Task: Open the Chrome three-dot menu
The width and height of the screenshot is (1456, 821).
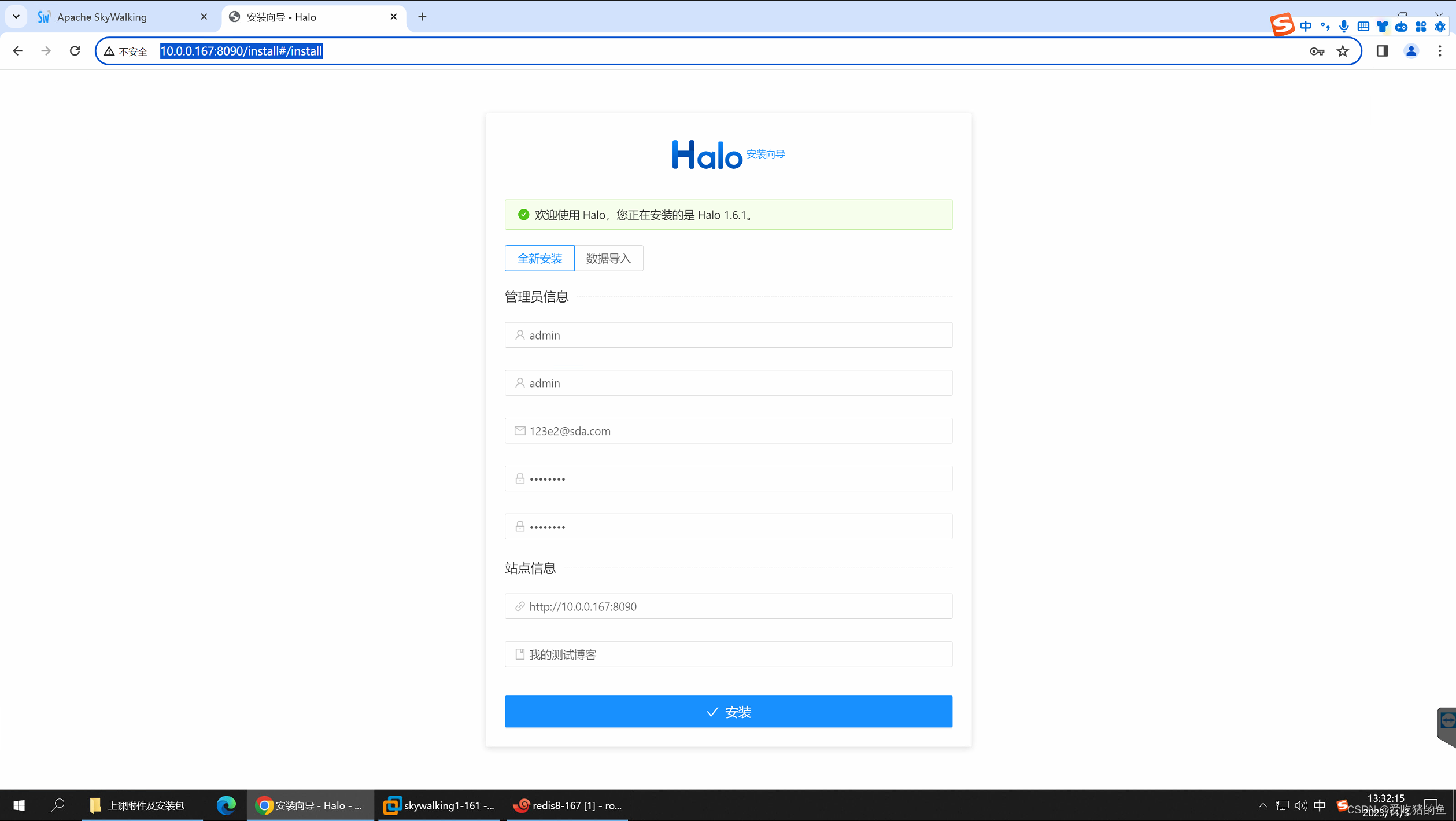Action: (x=1440, y=51)
